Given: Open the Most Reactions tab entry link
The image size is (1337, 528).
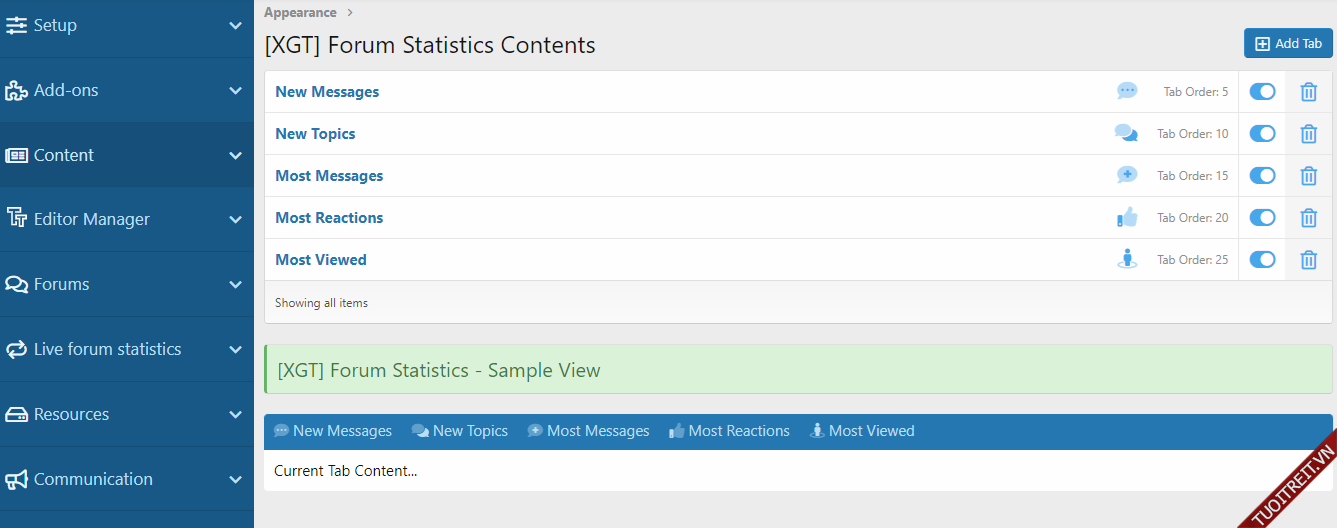Looking at the screenshot, I should pyautogui.click(x=329, y=218).
